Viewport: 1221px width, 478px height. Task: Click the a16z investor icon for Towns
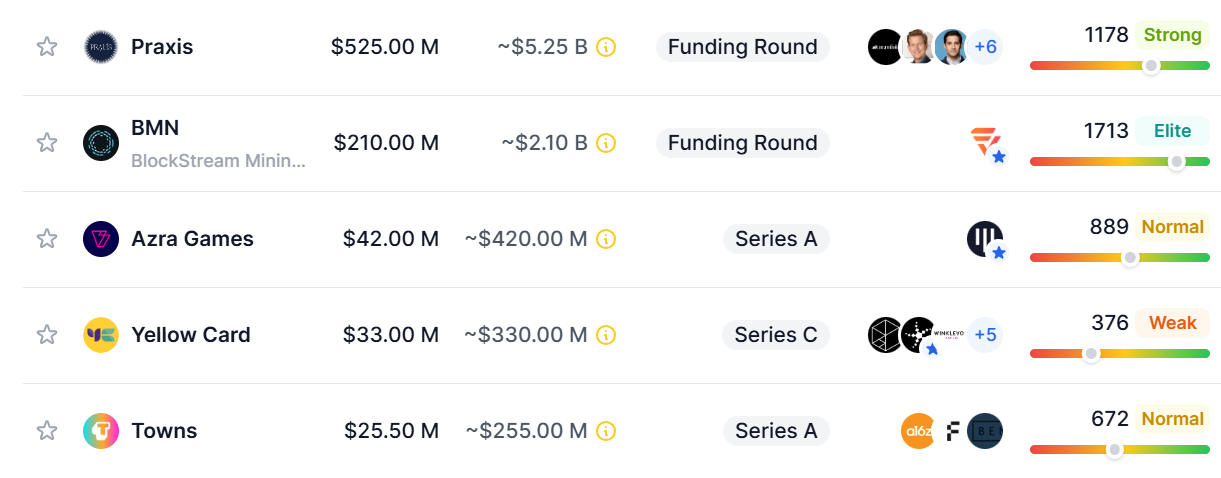pos(918,431)
